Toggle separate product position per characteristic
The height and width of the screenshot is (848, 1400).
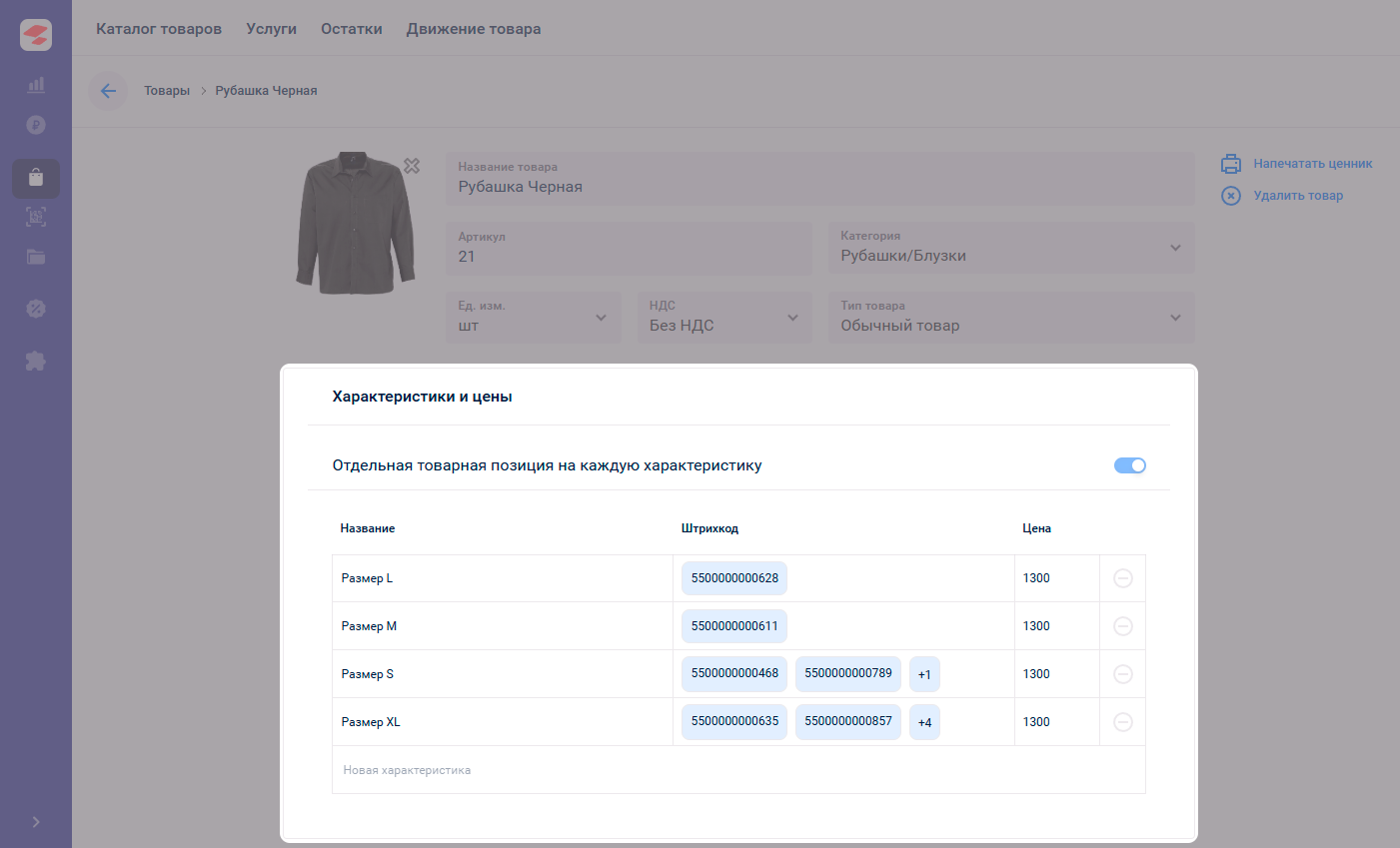pos(1129,465)
